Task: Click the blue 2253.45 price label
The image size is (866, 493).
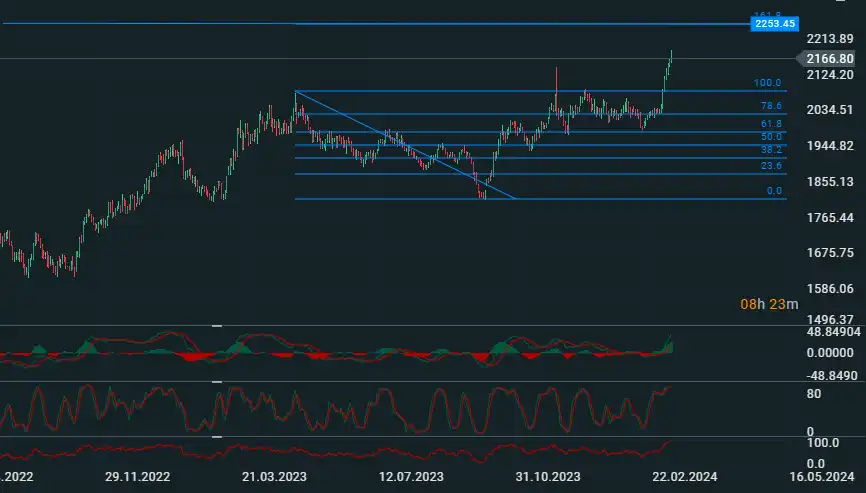Action: (775, 23)
